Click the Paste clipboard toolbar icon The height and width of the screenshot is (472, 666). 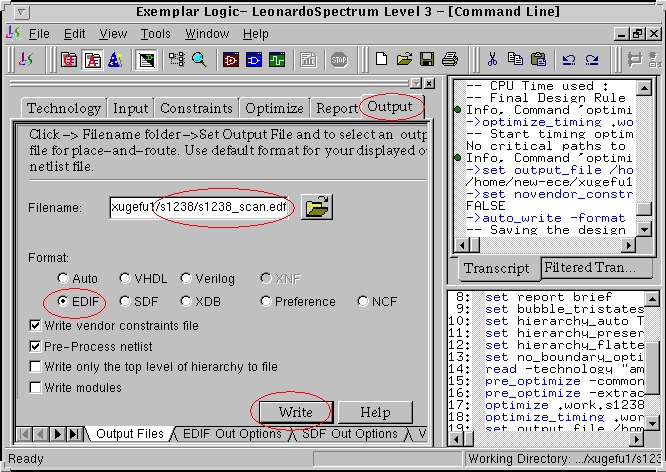coord(540,60)
